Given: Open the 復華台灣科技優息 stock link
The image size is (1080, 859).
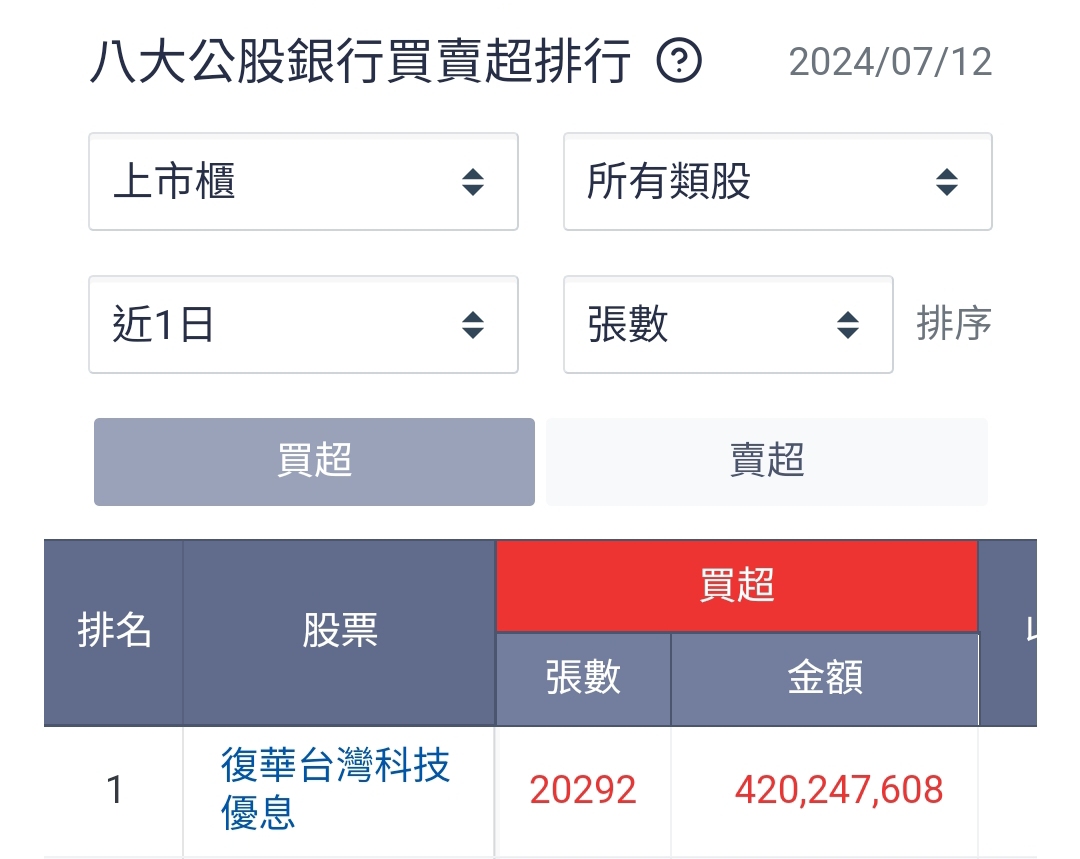Looking at the screenshot, I should (336, 789).
